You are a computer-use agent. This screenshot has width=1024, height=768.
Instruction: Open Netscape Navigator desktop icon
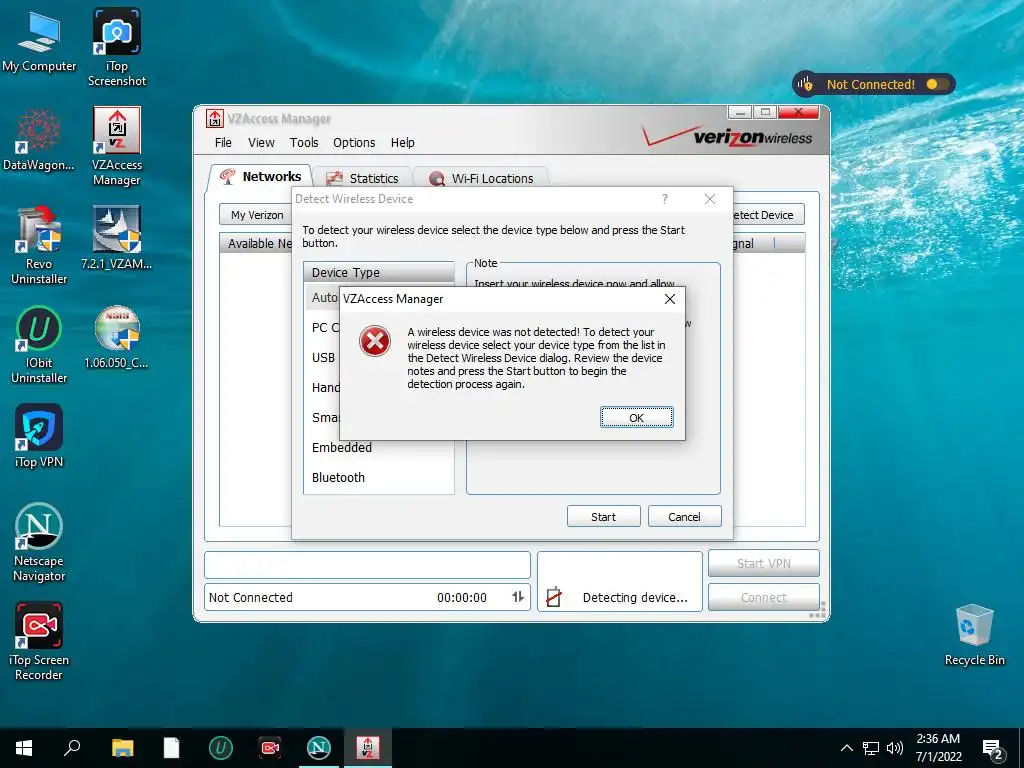point(39,542)
